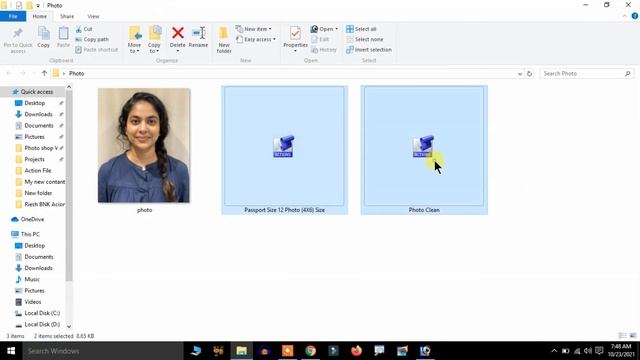
Task: Click Paste shortcut option
Action: 97,49
